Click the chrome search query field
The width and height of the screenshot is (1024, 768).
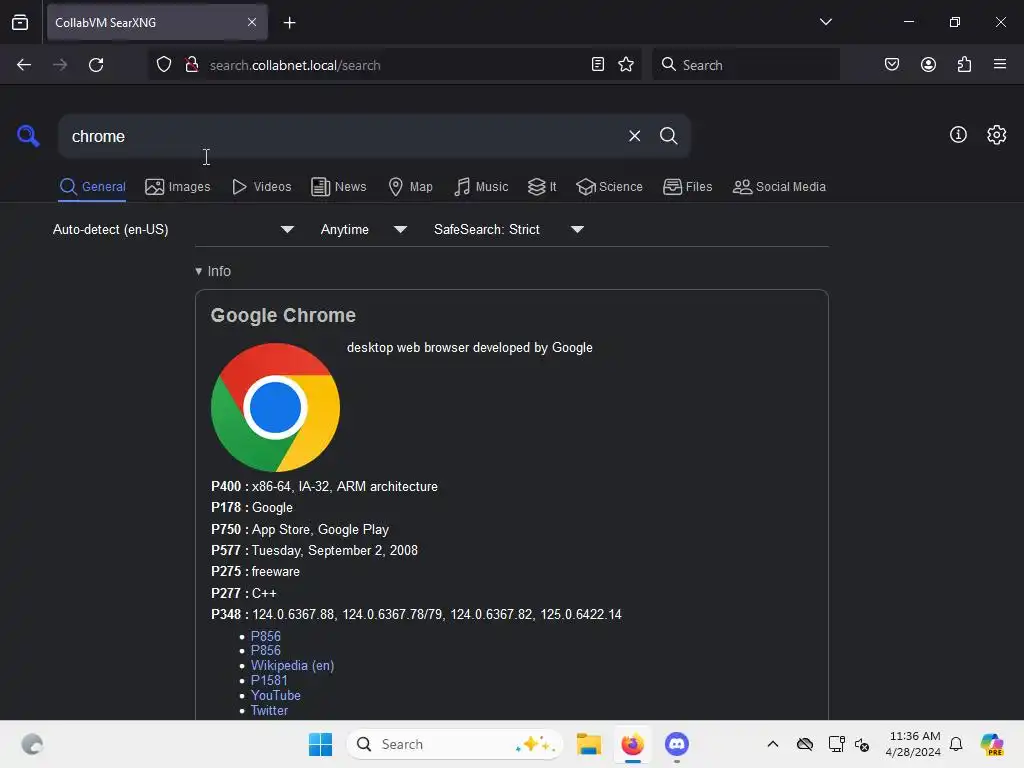[340, 136]
